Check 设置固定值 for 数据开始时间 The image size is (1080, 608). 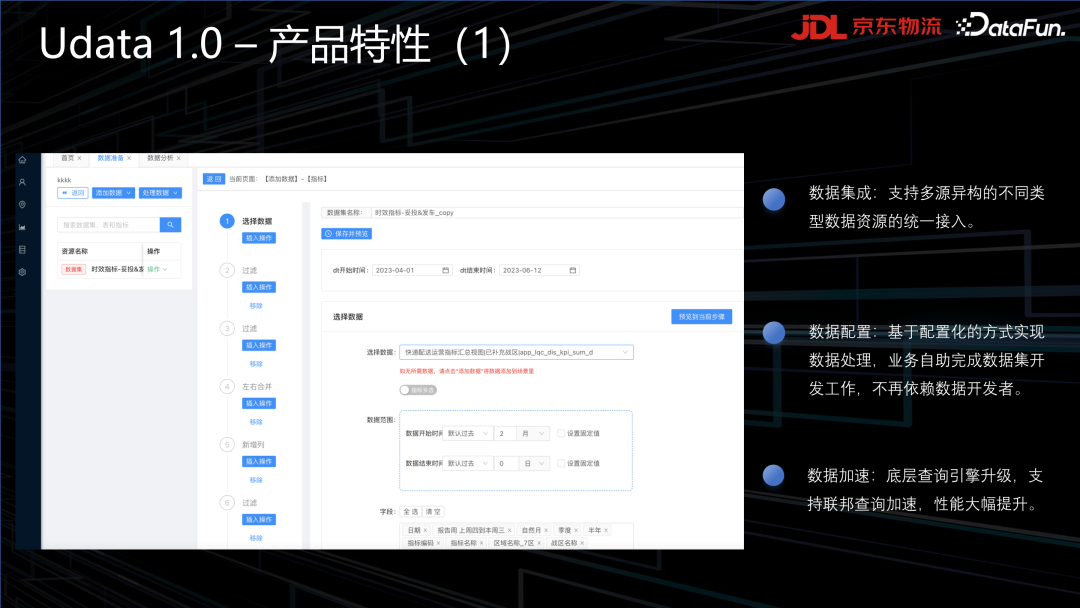(561, 433)
